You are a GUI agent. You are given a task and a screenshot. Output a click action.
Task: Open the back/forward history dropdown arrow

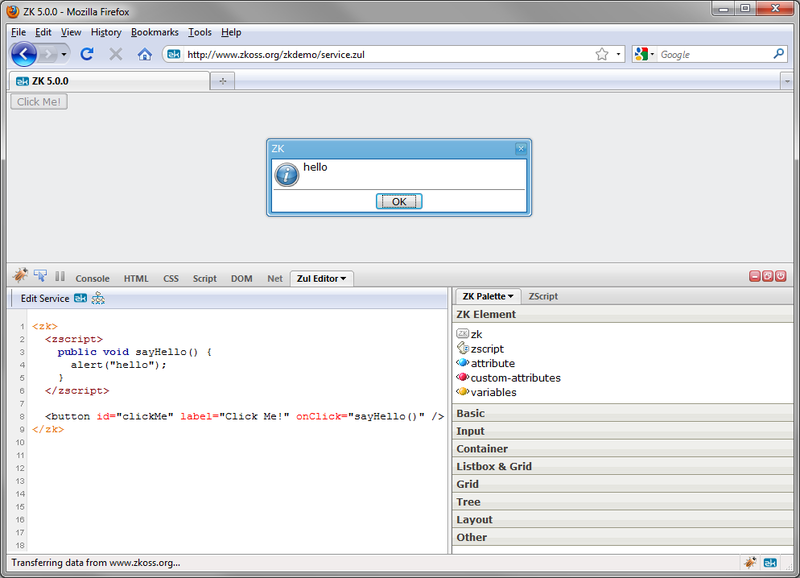(x=64, y=54)
